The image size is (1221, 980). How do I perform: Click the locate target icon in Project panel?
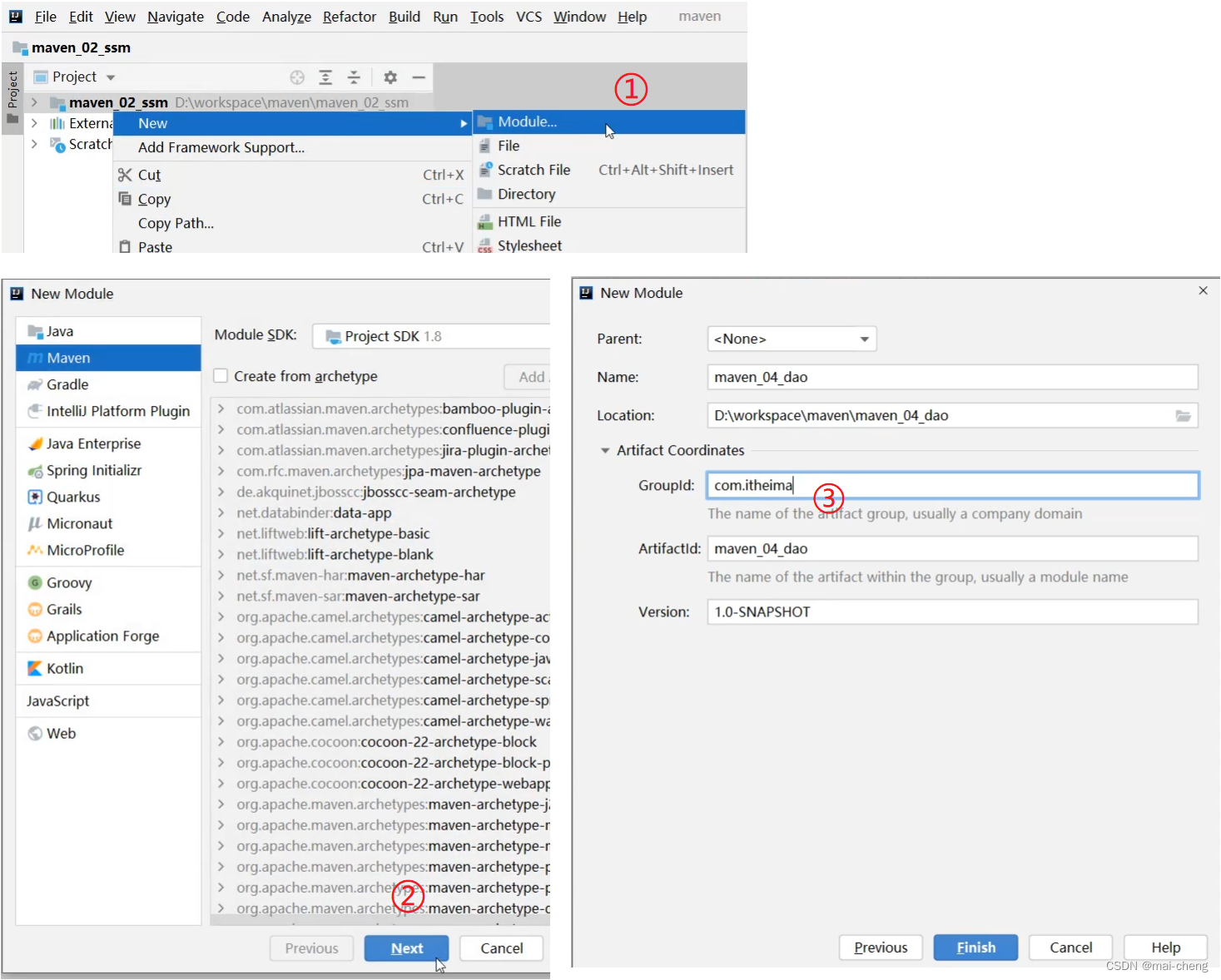[x=297, y=77]
